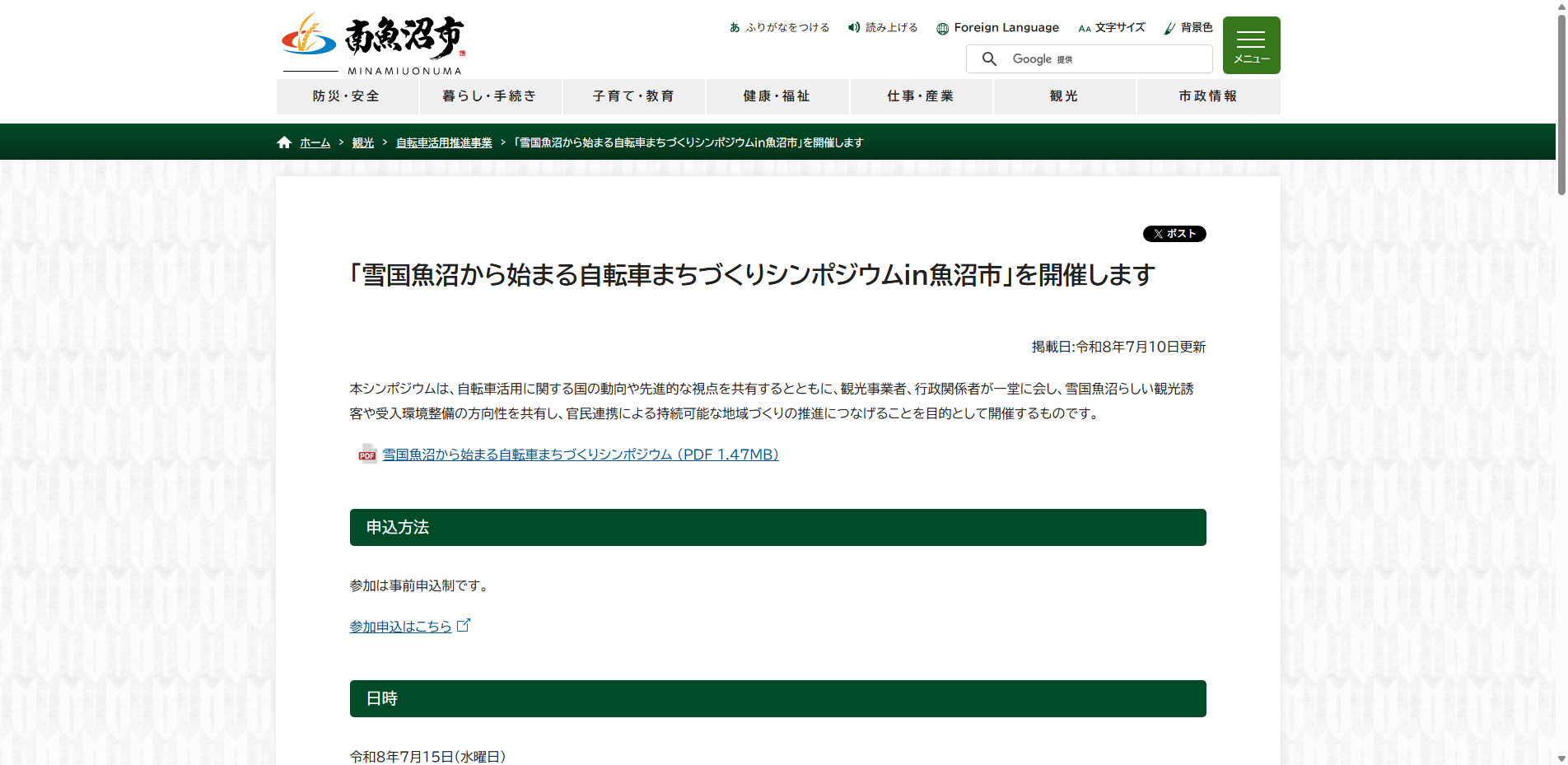Open the symposium PDF (1.47MB) link
The width and height of the screenshot is (1568, 765).
tap(581, 455)
